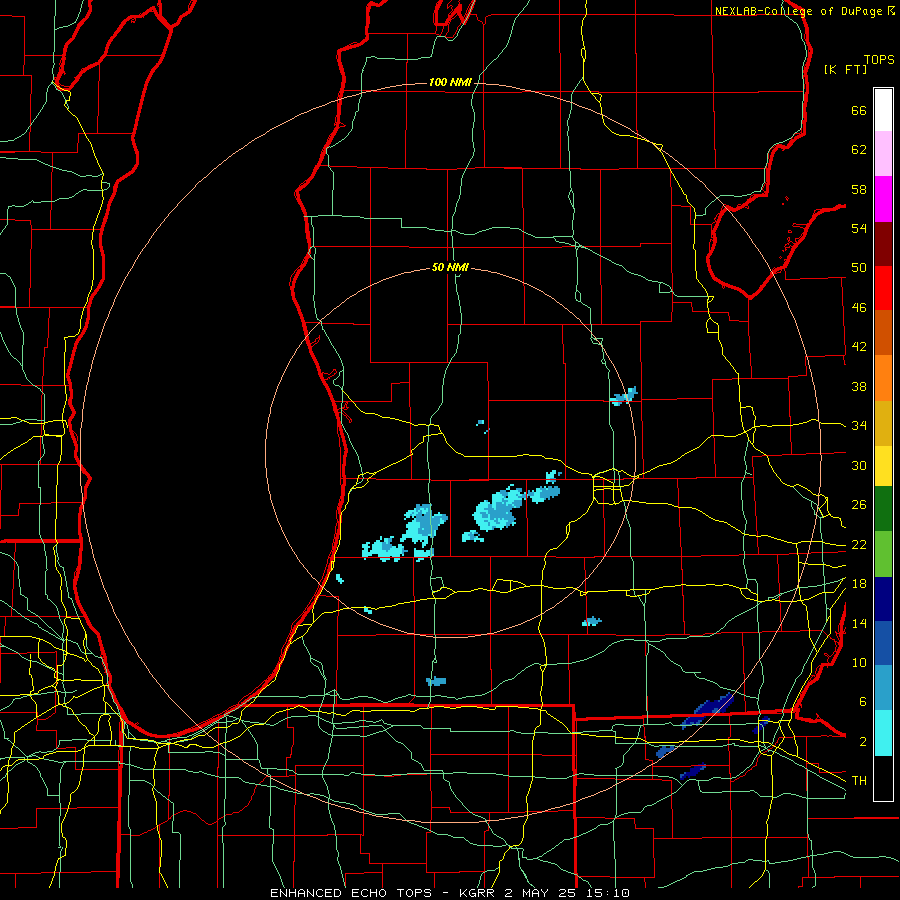Click the legend value 62

859,150
